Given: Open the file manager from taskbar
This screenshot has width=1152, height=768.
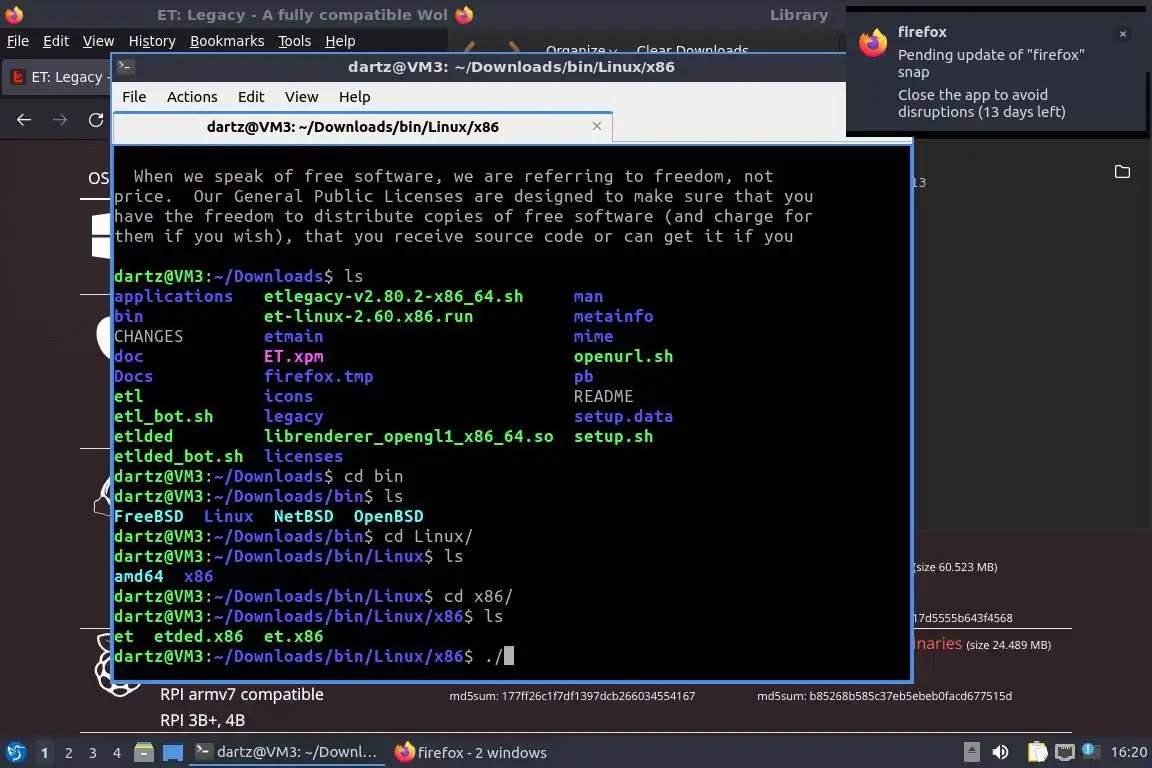Looking at the screenshot, I should 144,752.
